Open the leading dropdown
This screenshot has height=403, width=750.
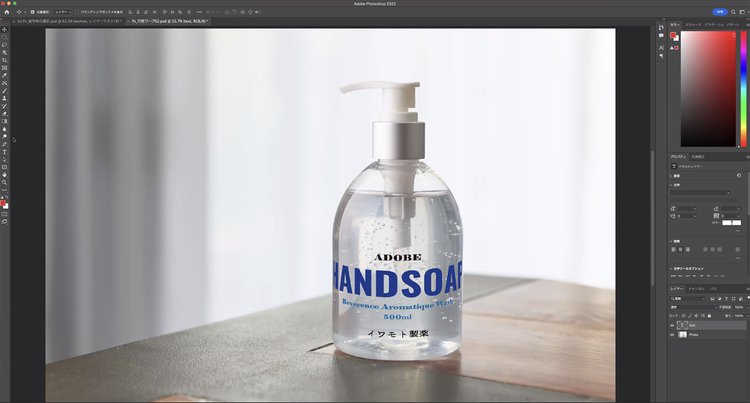[x=730, y=209]
